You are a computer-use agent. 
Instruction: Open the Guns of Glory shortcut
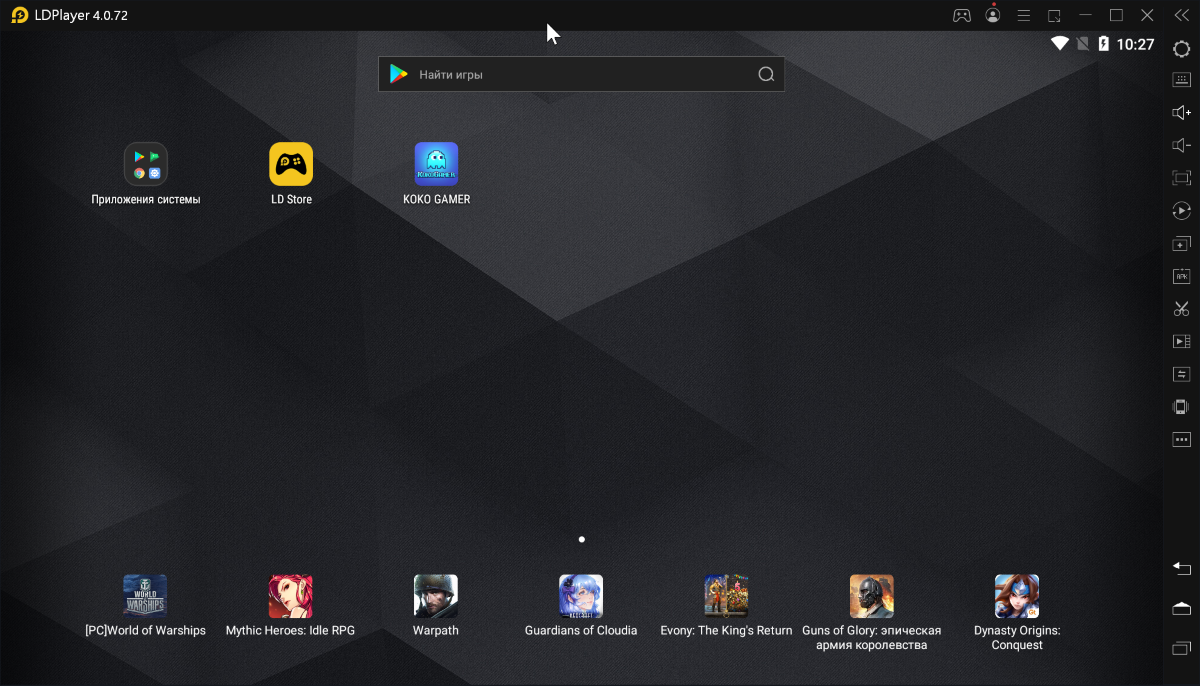click(x=872, y=613)
